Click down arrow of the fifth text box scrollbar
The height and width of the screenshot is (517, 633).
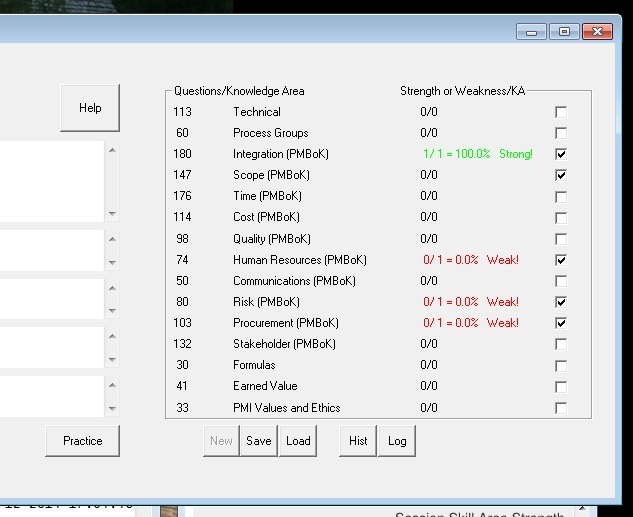pyautogui.click(x=112, y=408)
